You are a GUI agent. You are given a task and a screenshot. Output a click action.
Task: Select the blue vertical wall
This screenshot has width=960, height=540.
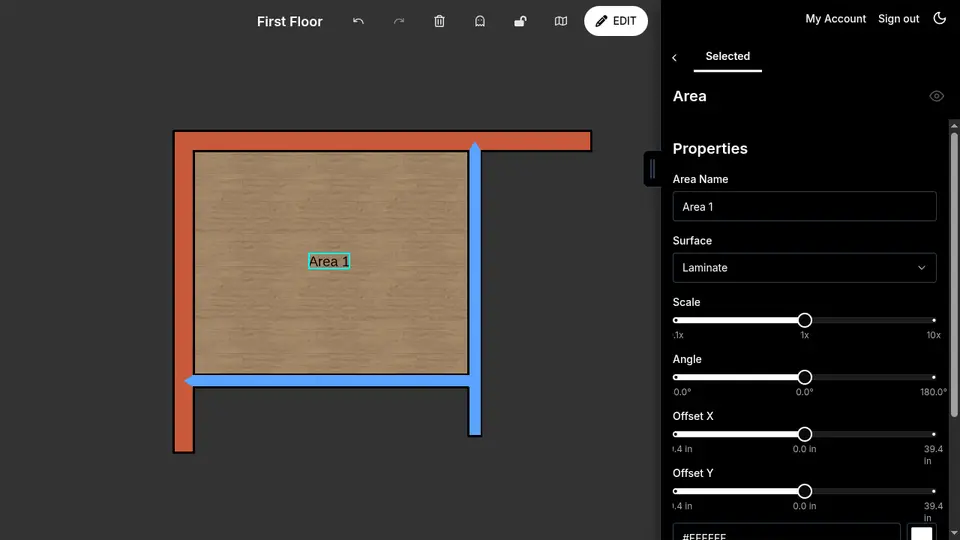click(x=475, y=289)
